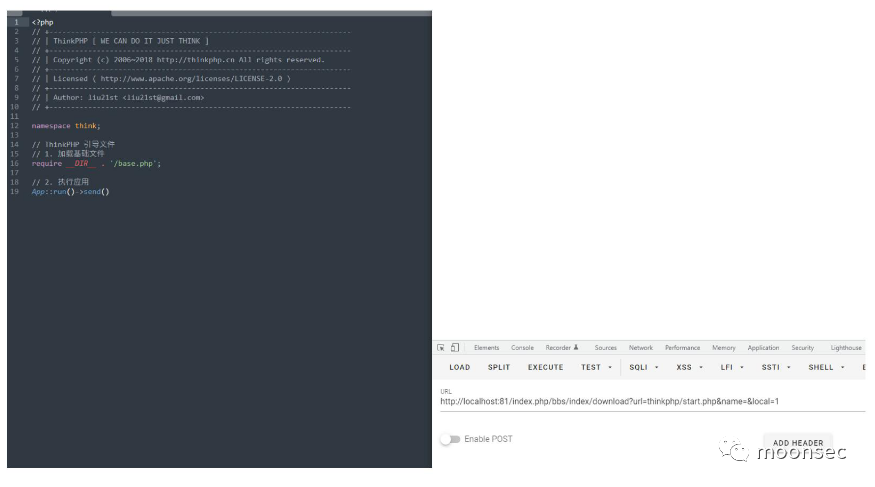The image size is (875, 487).
Task: Open the Recorder tab
Action: tap(561, 348)
